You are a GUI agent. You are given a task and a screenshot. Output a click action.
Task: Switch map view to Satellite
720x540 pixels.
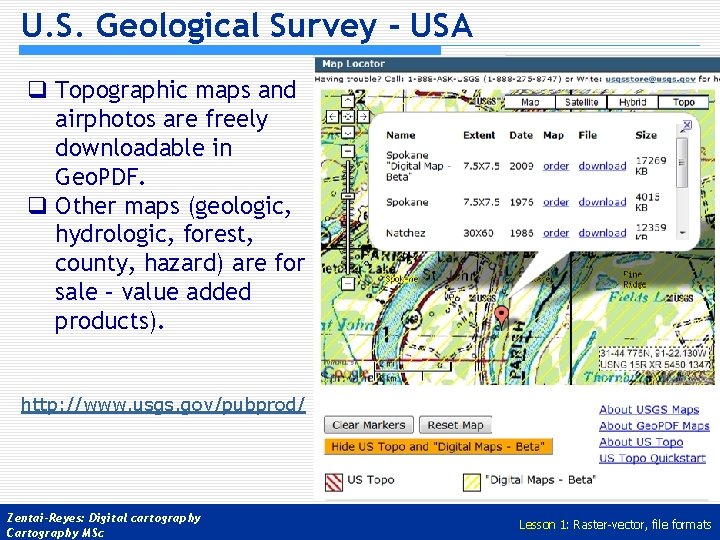coord(581,102)
